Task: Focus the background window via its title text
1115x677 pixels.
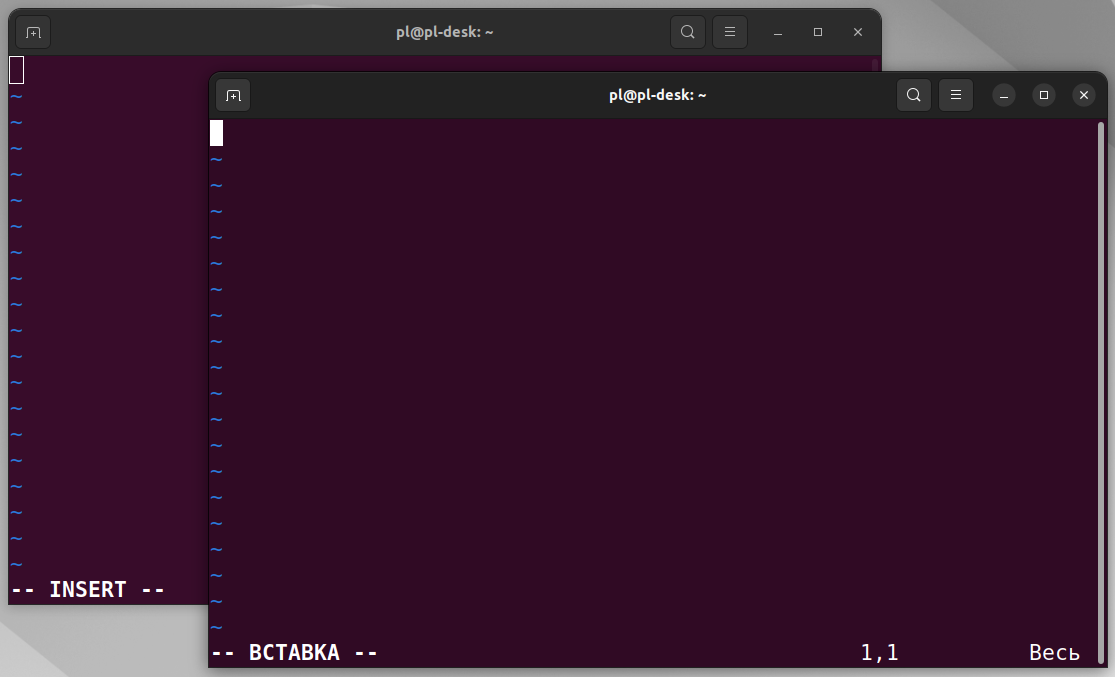Action: [444, 32]
